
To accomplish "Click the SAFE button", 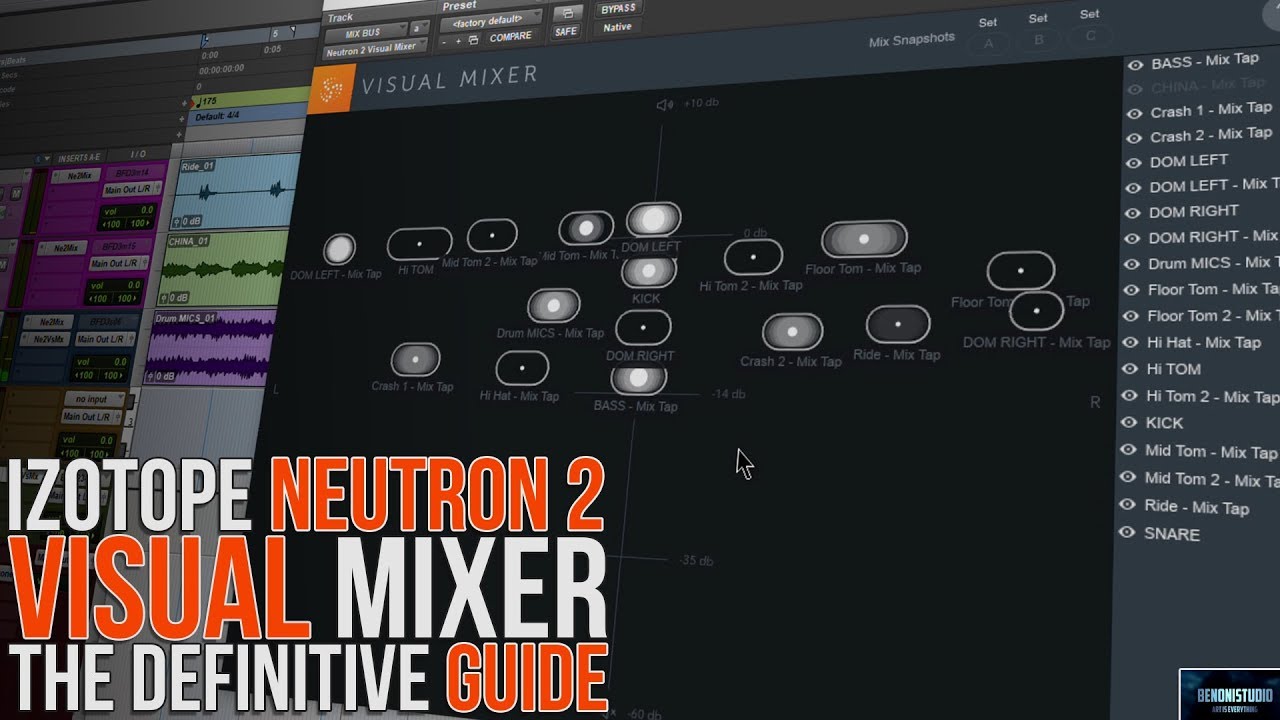I will (566, 31).
